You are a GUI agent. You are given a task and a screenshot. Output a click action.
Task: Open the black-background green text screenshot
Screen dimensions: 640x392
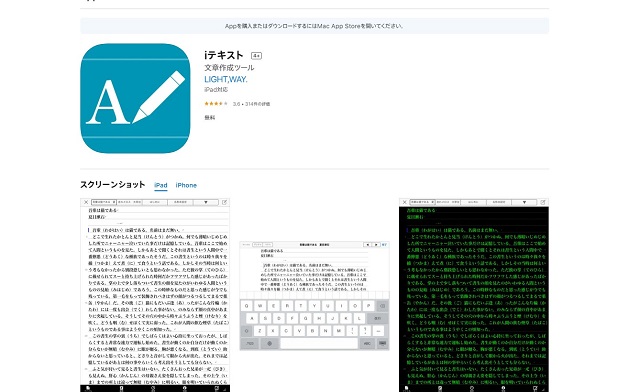(x=474, y=295)
